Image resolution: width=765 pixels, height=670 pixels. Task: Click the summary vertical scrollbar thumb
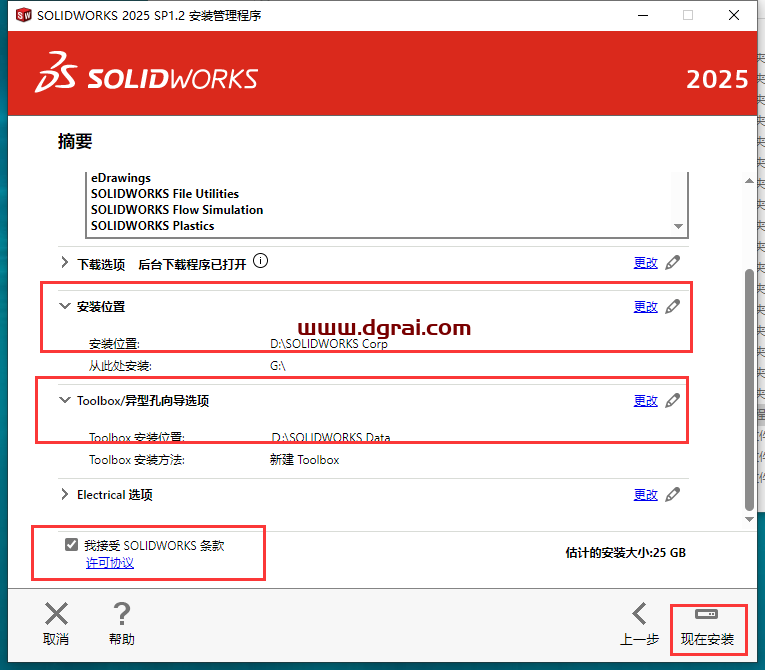click(749, 389)
